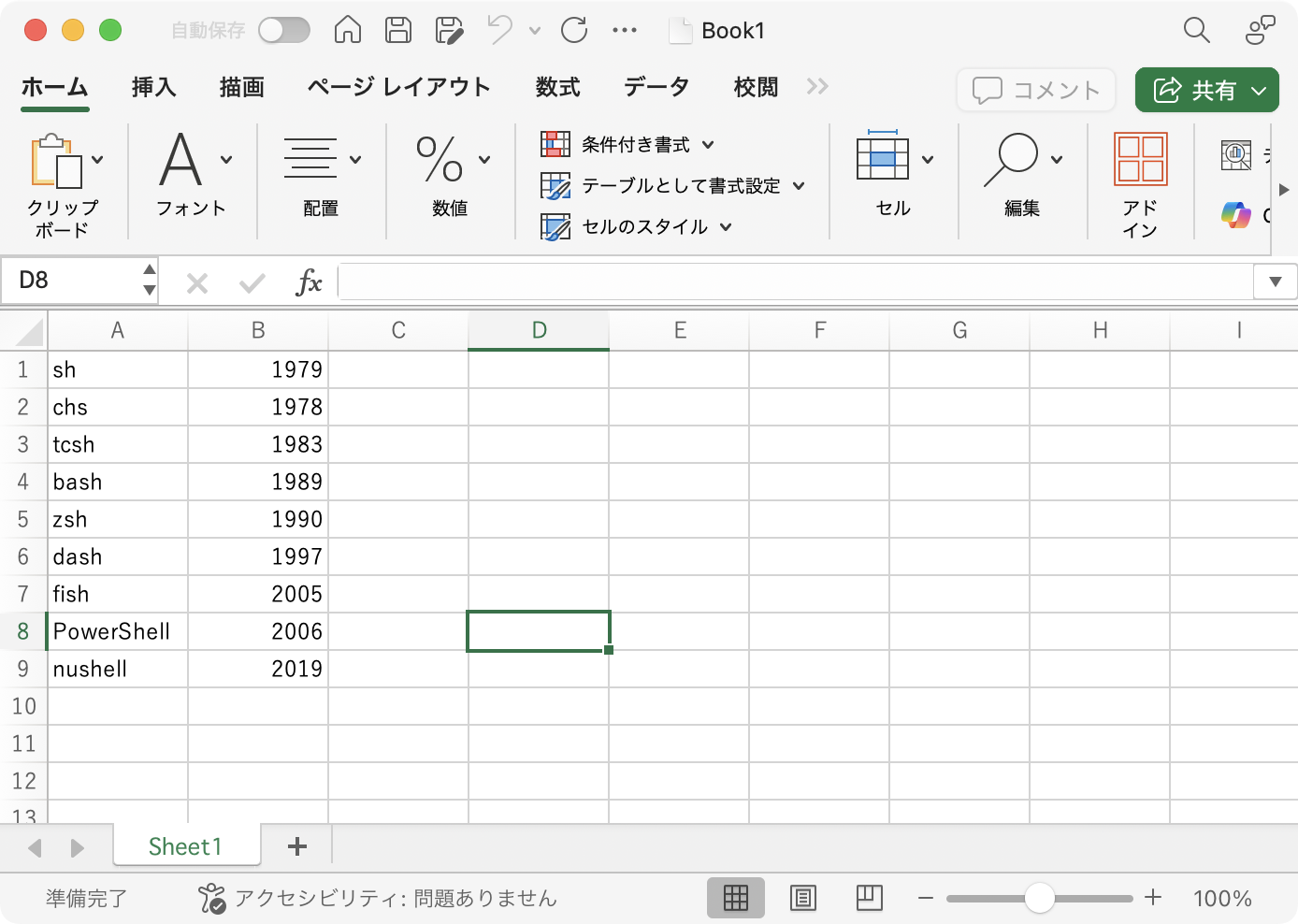Open the Name box dropdown arrow
The image size is (1298, 924).
tap(149, 281)
